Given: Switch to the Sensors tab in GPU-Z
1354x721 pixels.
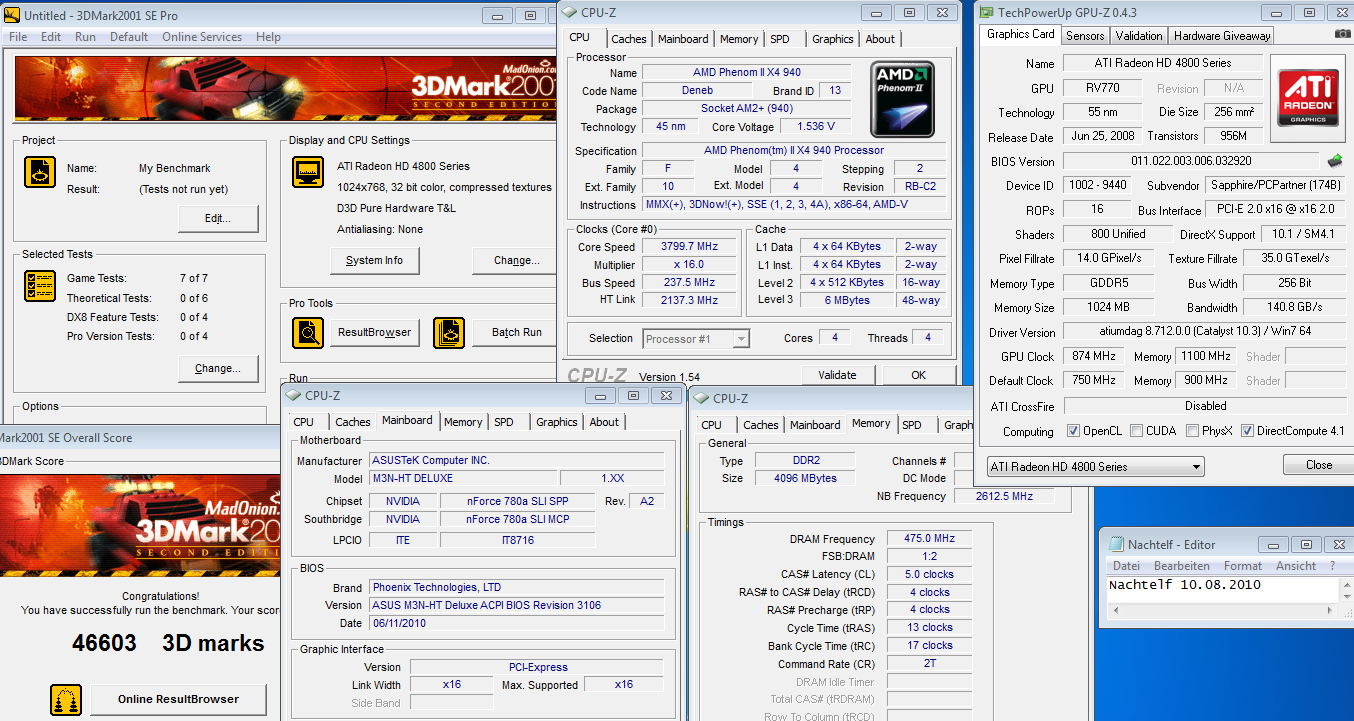Looking at the screenshot, I should tap(1085, 35).
